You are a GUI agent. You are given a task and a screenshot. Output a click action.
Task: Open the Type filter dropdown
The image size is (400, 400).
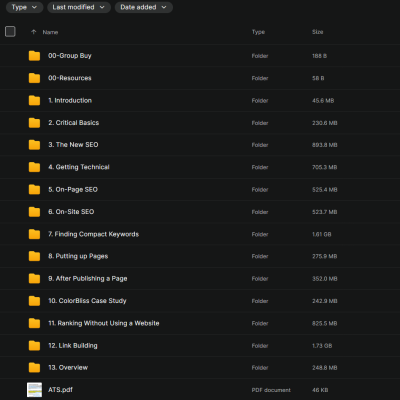coord(24,7)
